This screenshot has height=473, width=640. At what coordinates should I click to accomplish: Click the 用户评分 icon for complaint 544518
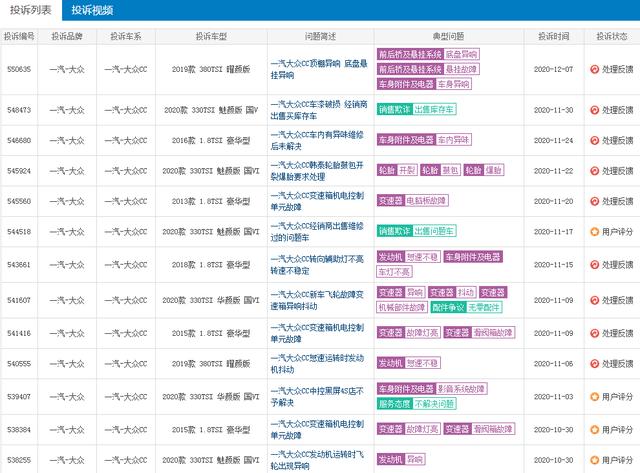(x=594, y=232)
